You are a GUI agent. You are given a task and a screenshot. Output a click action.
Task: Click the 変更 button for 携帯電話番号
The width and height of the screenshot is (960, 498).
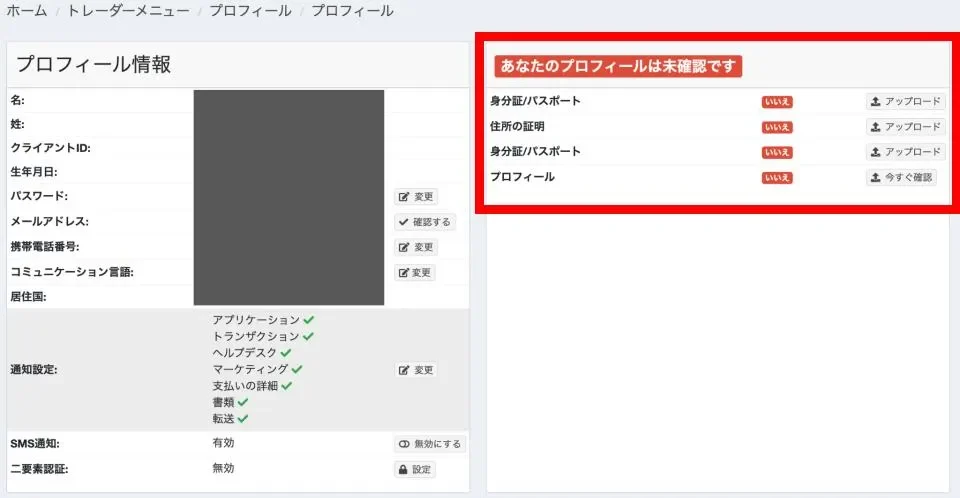(416, 247)
